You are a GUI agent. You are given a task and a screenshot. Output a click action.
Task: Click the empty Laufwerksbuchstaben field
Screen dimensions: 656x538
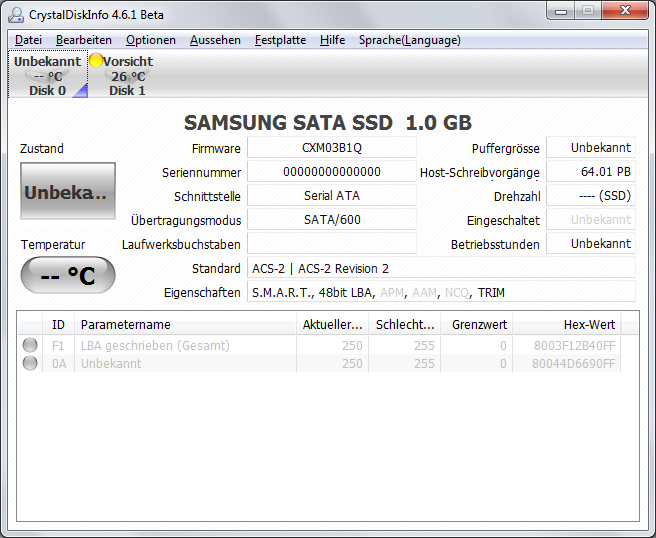tap(332, 243)
